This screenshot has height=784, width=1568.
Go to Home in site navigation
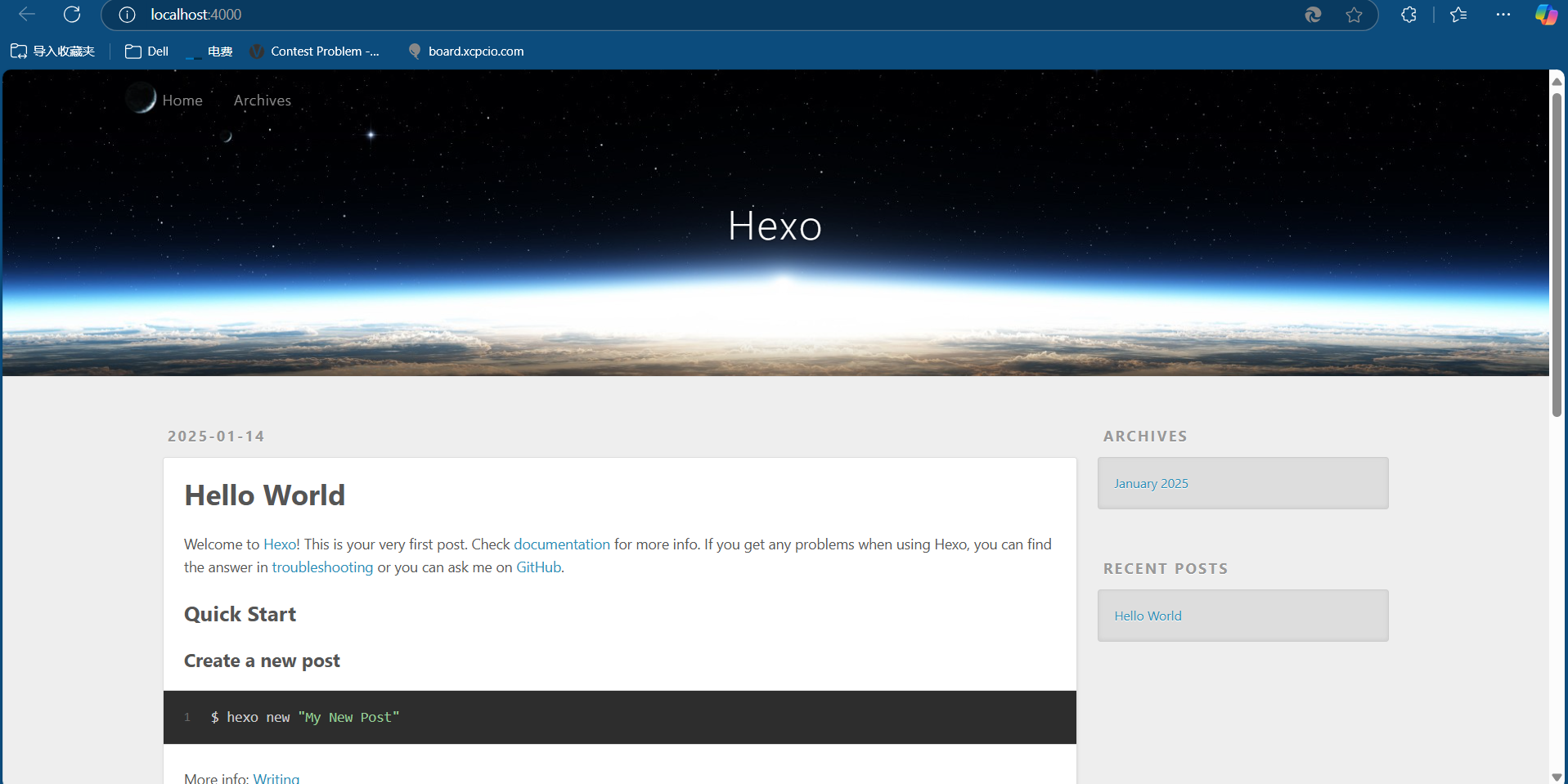182,101
